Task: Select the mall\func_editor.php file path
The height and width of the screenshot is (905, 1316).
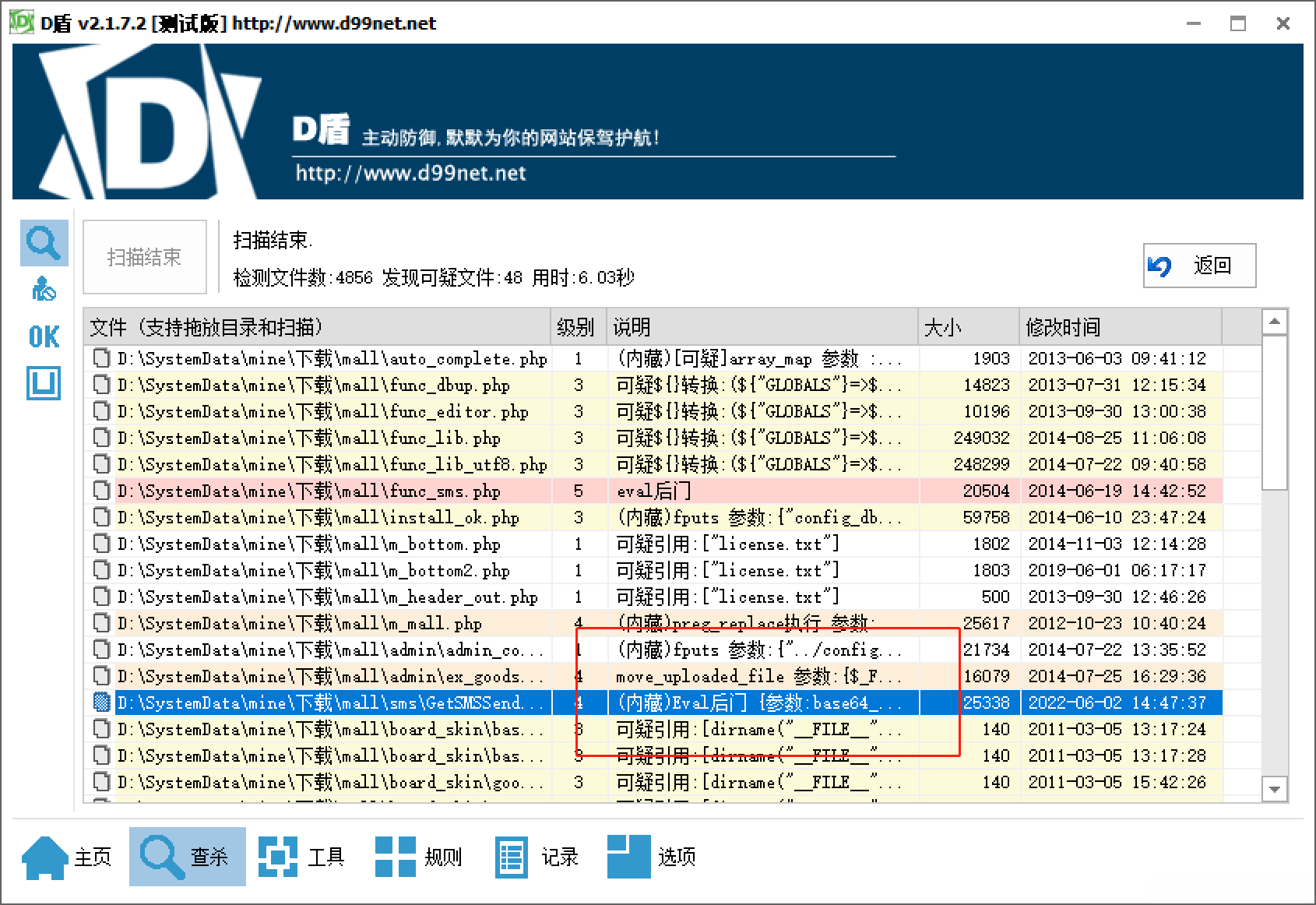Action: pos(323,411)
